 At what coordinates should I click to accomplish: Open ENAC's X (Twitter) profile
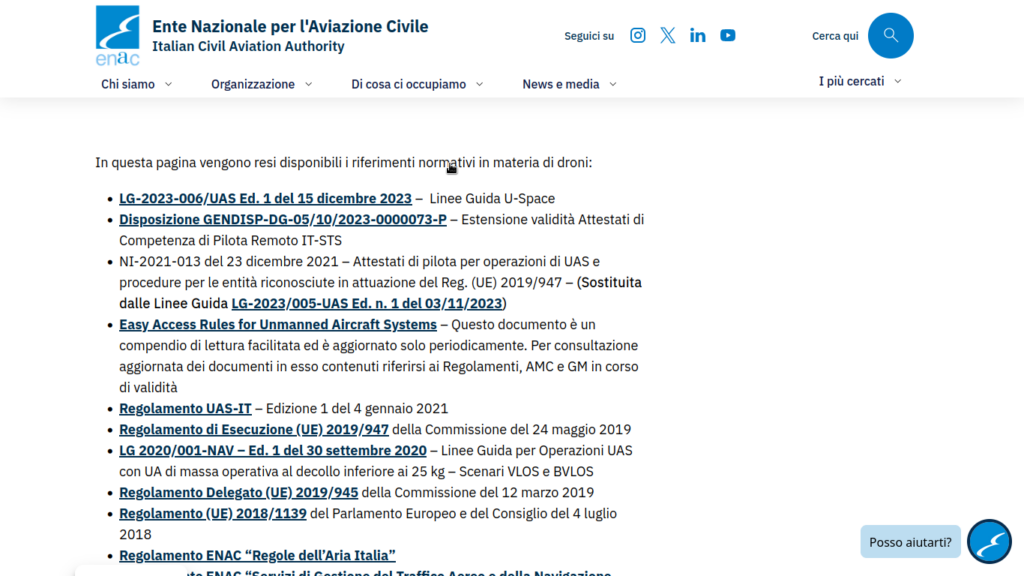[667, 35]
